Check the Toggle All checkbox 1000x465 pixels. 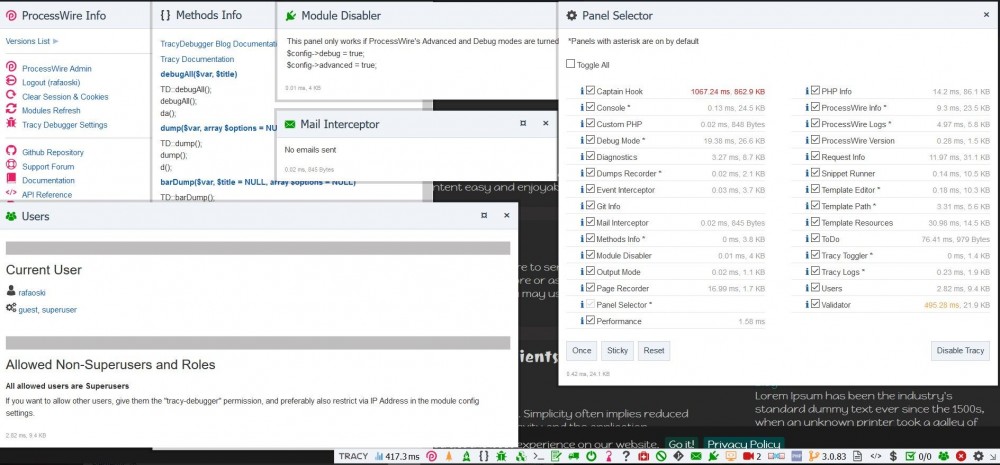point(571,65)
